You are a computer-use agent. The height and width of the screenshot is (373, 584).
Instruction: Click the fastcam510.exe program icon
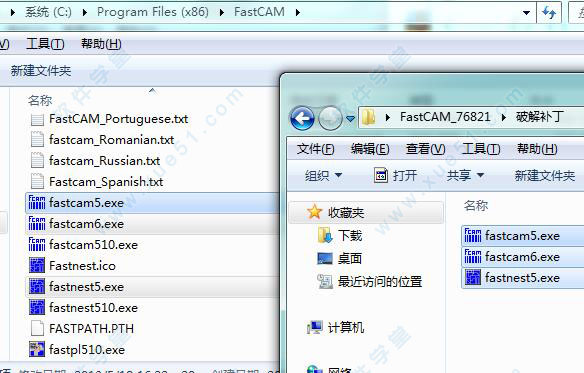point(37,244)
